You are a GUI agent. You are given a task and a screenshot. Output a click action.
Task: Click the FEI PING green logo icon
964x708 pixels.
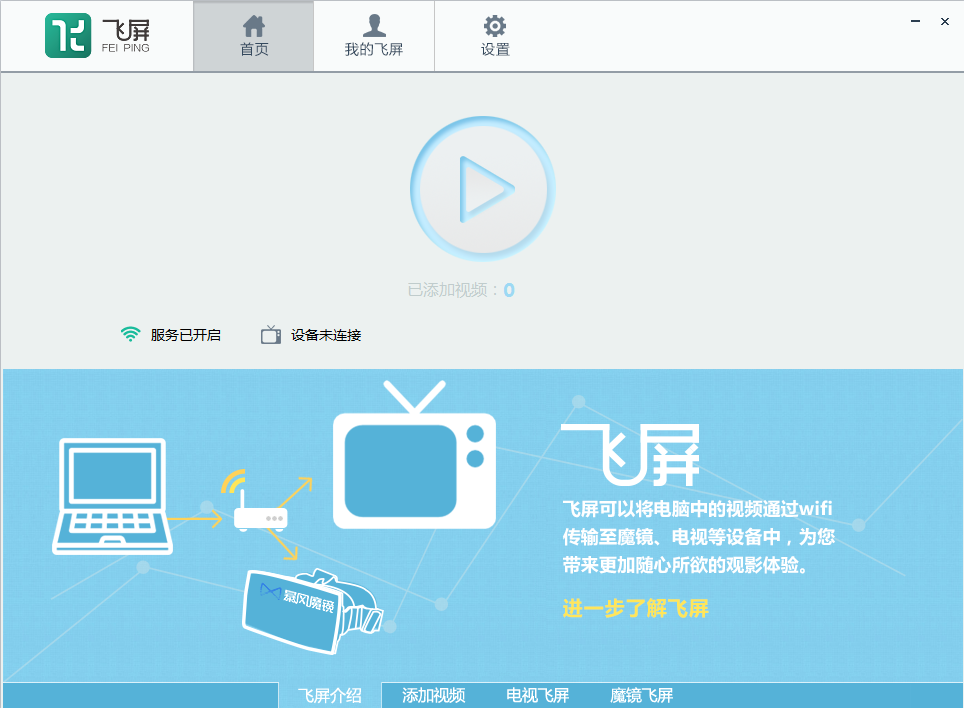[x=68, y=36]
